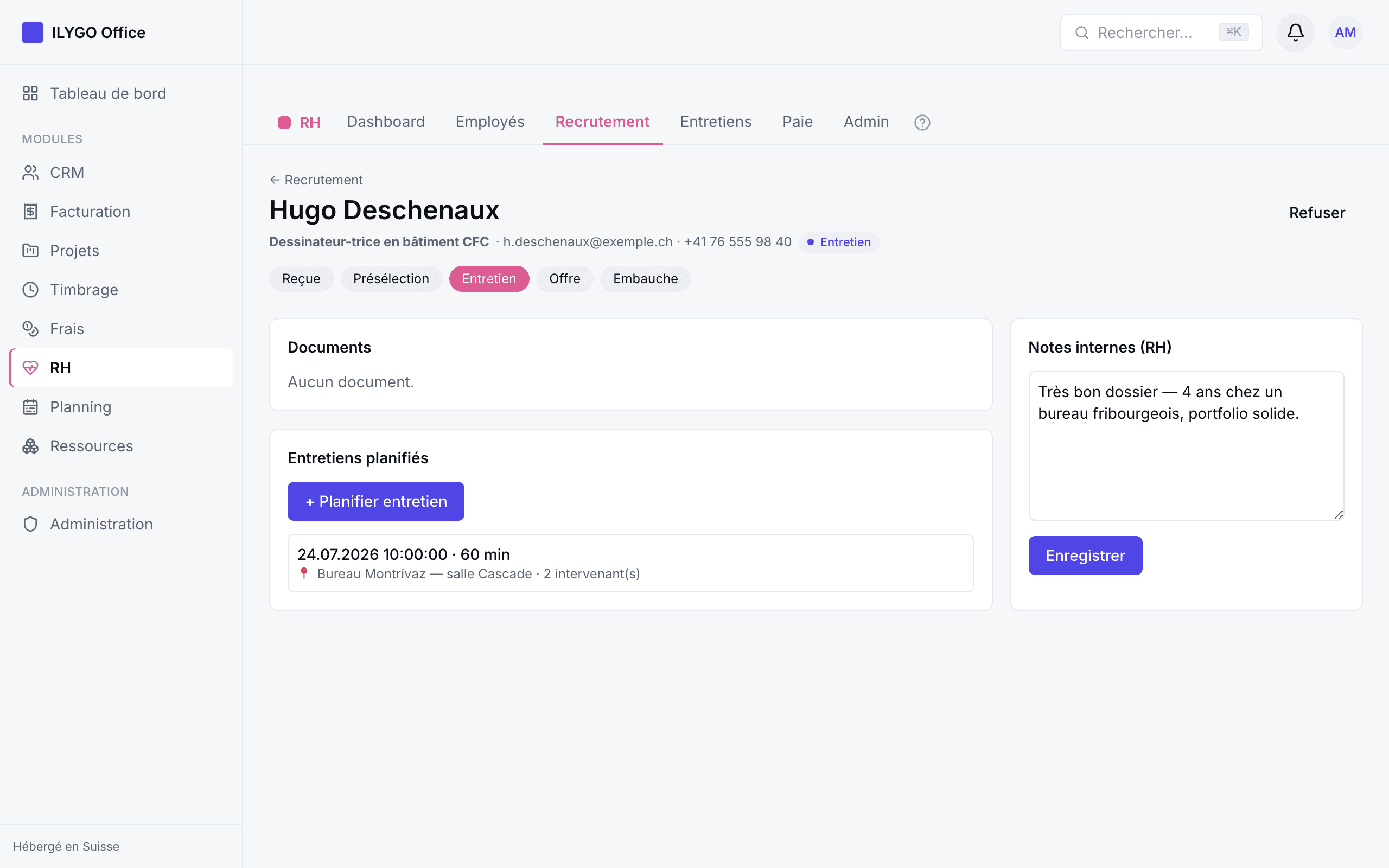The width and height of the screenshot is (1389, 868).
Task: Click the Planning calendar icon
Action: click(30, 407)
